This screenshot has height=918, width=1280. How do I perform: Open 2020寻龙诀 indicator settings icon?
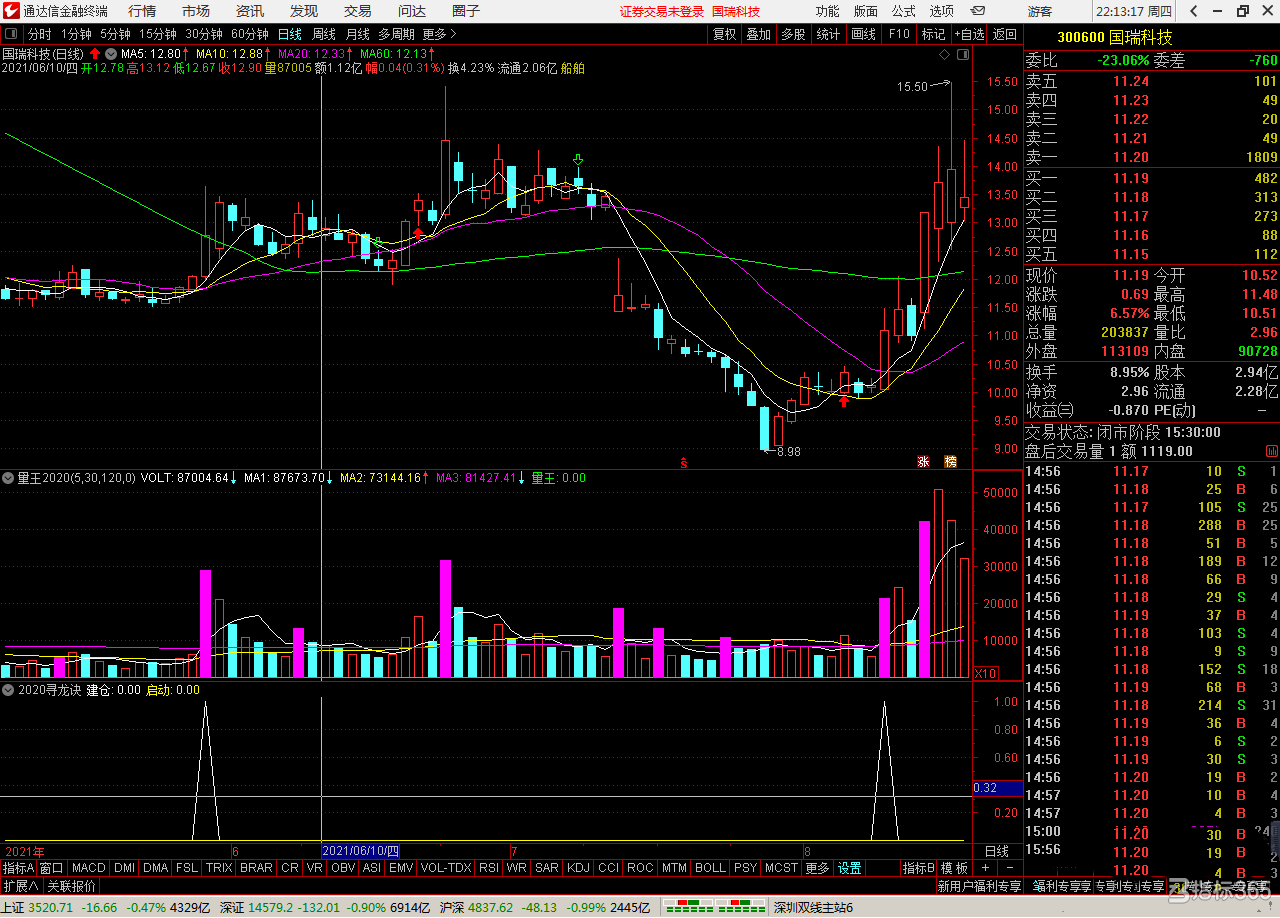(x=9, y=689)
